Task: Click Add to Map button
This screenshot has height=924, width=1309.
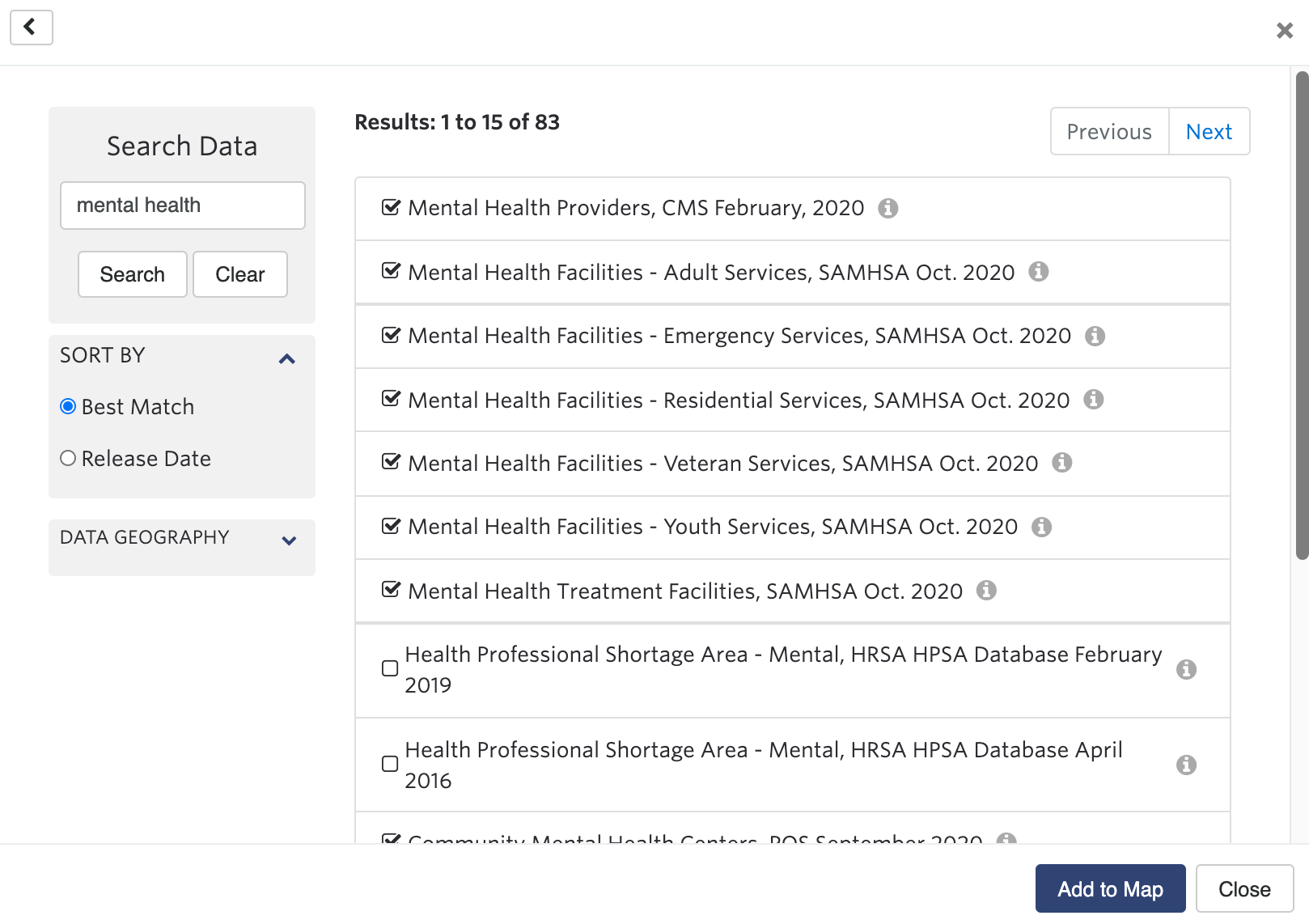Action: point(1110,888)
